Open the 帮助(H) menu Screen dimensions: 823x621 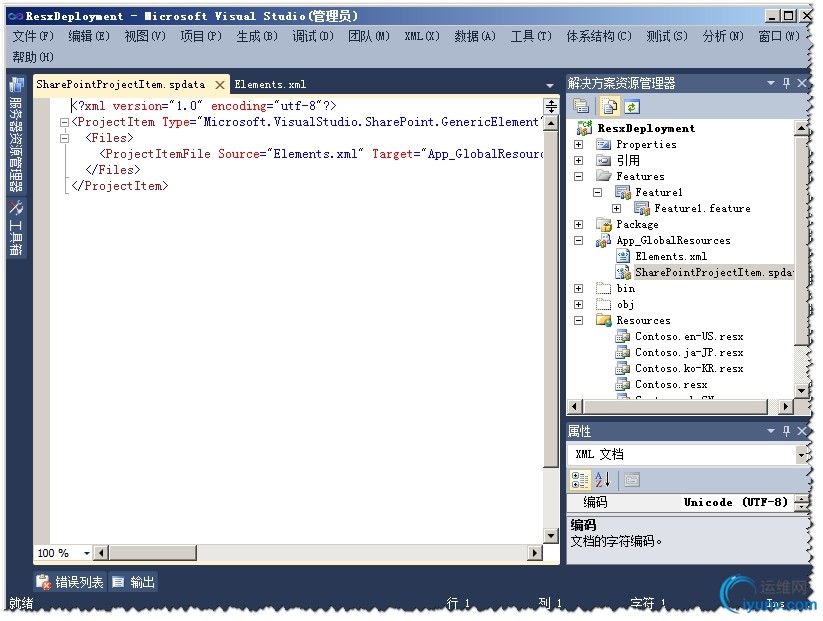pos(33,57)
